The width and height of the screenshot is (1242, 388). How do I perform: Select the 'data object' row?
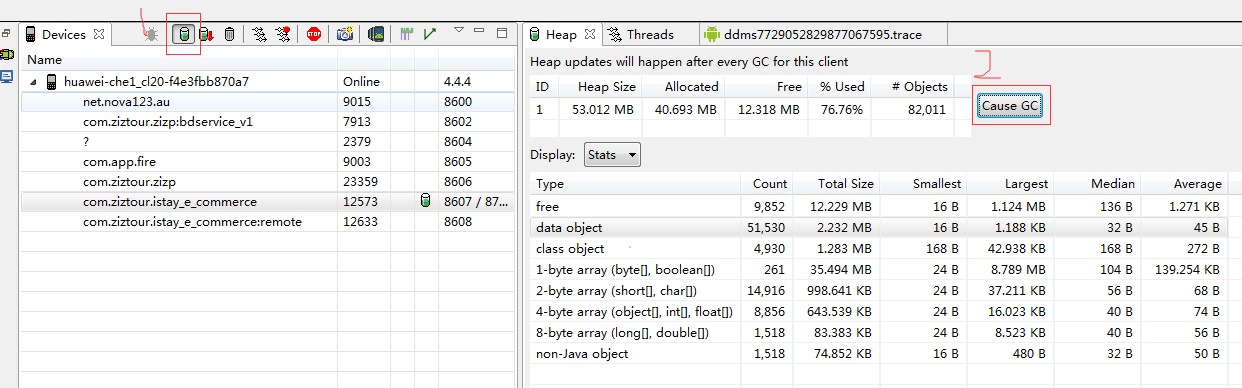pos(879,227)
